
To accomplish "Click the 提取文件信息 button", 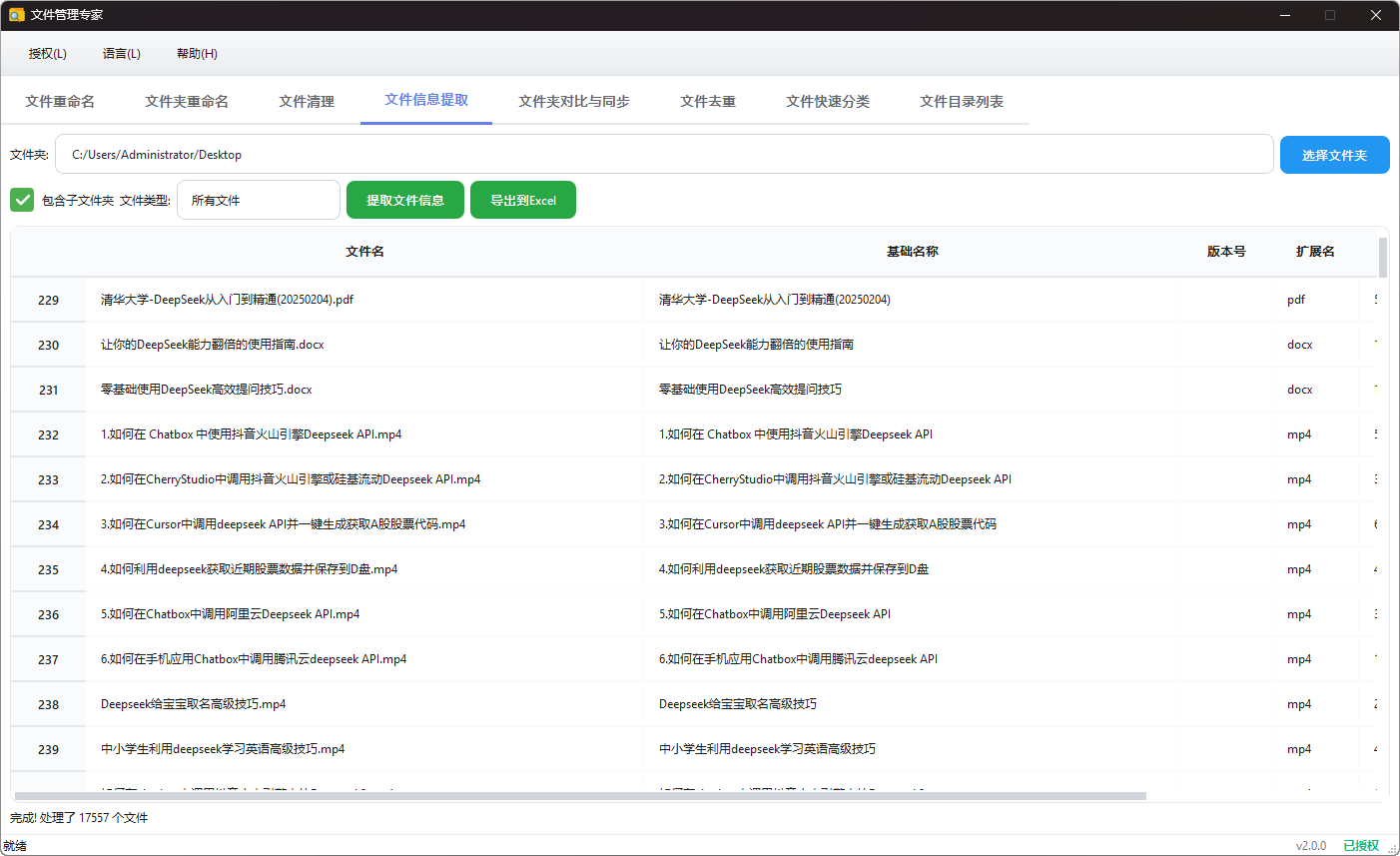I will coord(405,200).
